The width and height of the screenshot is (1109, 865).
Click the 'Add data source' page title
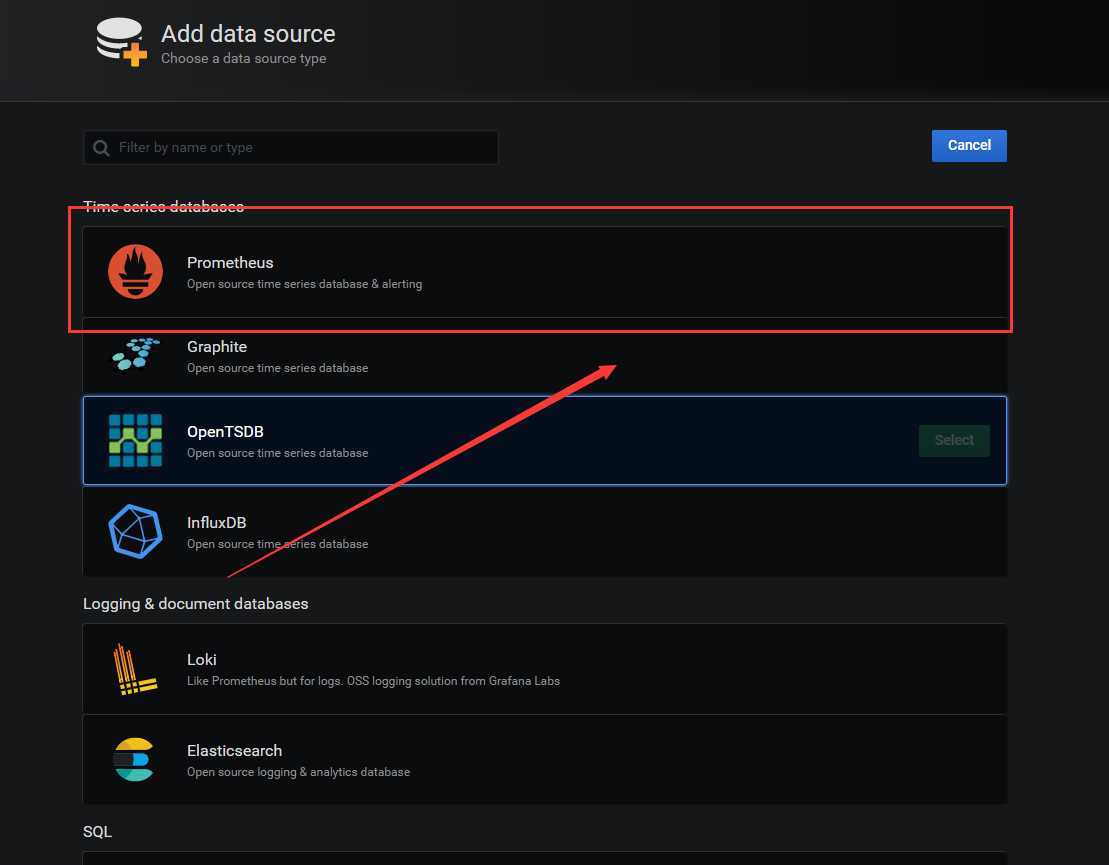click(x=248, y=34)
